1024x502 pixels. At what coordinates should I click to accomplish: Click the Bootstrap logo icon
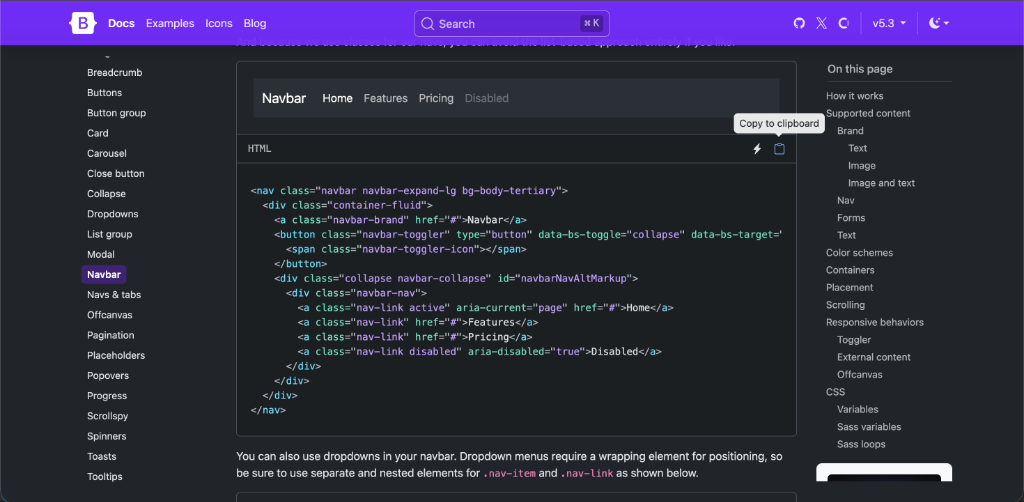(83, 24)
